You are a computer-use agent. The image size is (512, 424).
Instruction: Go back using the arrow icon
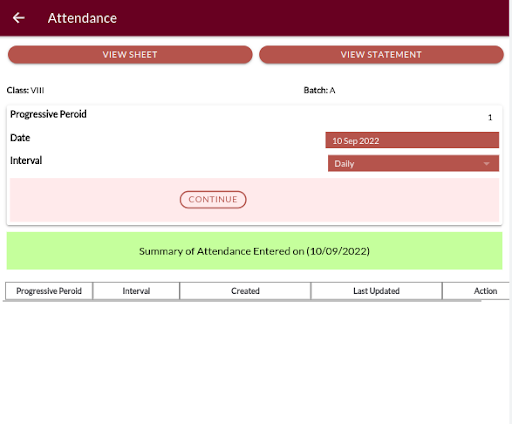[x=19, y=18]
